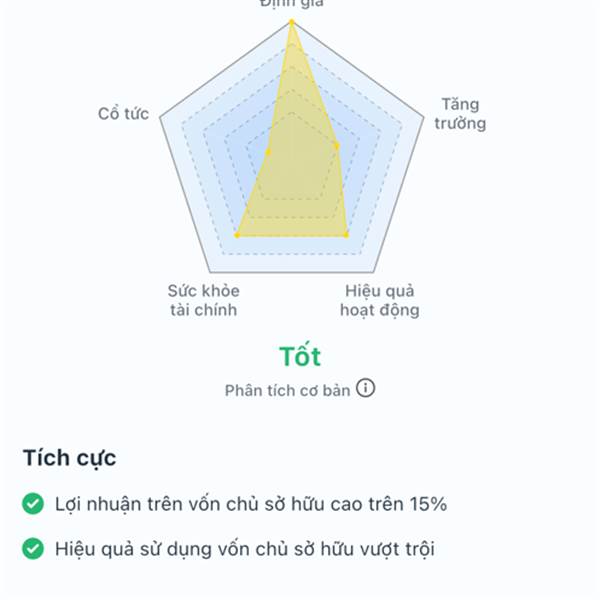Click the yellow data point on Tăng trưởng axis
Screen dimensions: 600x600
(336, 146)
